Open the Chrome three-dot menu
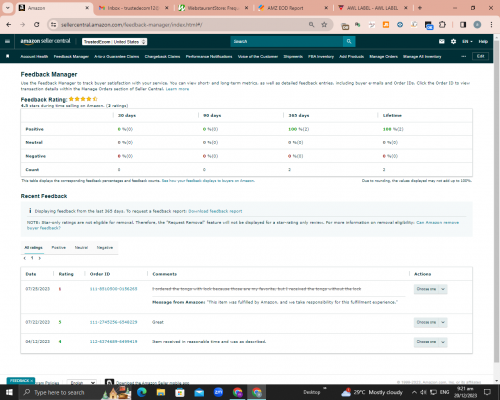 click(491, 24)
